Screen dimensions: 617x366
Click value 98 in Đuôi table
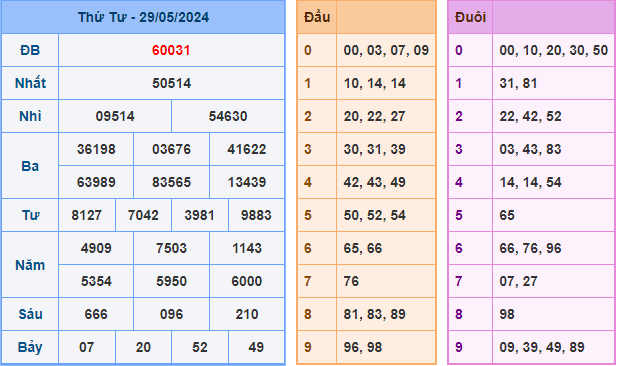click(507, 314)
